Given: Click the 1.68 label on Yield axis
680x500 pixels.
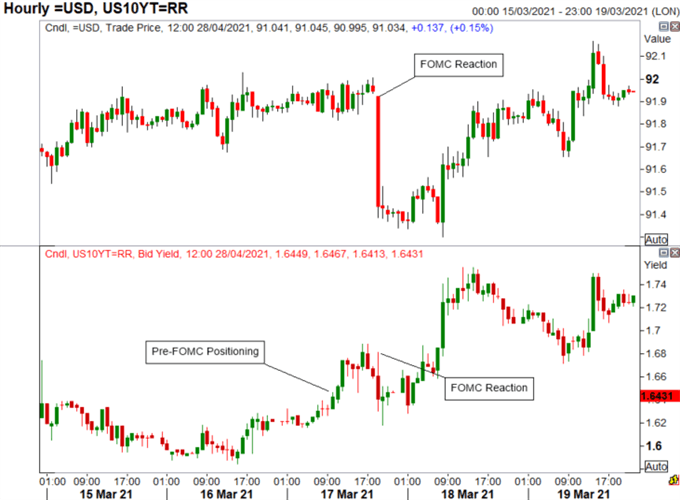Looking at the screenshot, I should [656, 354].
